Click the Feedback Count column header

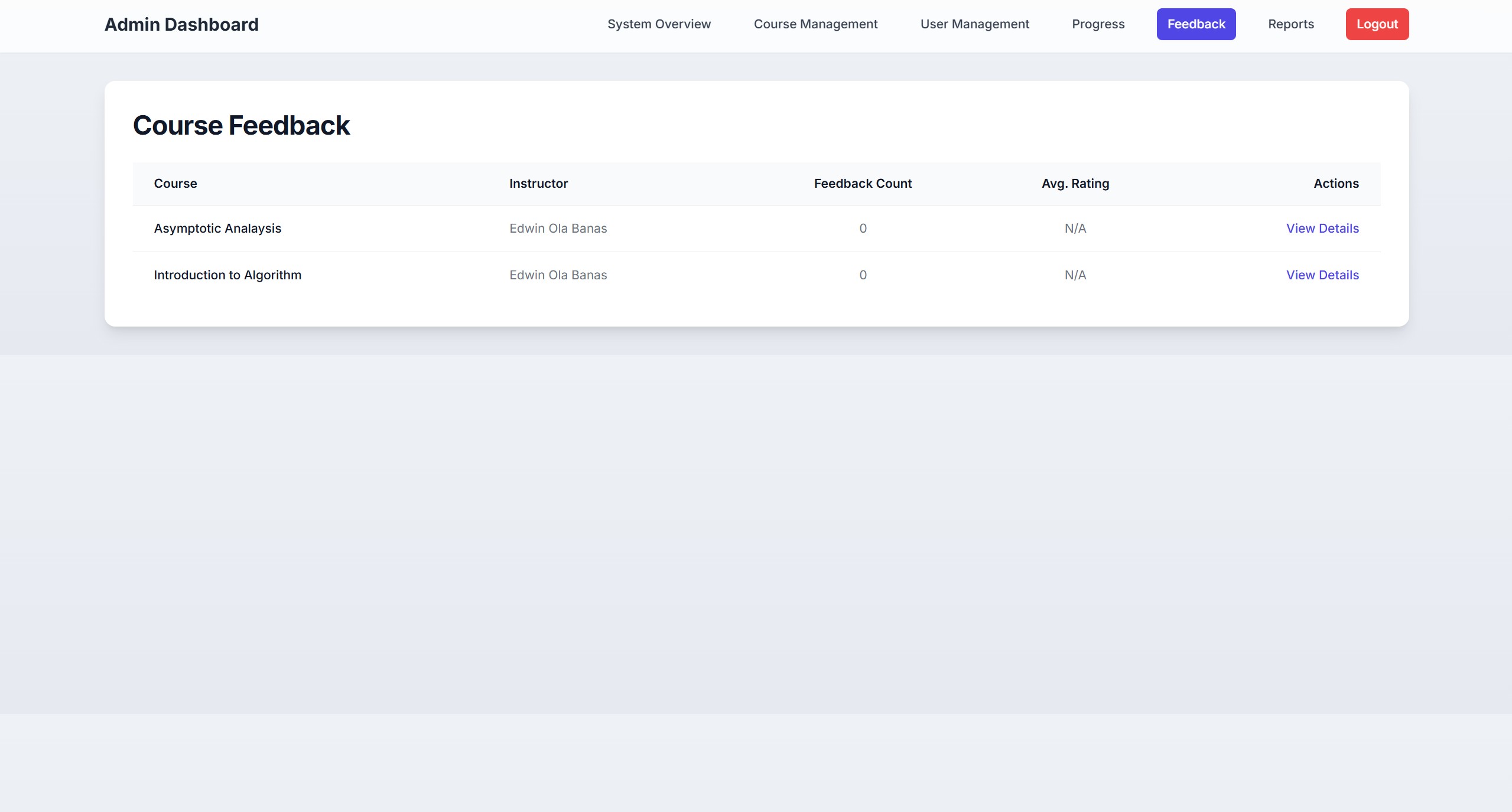[862, 184]
